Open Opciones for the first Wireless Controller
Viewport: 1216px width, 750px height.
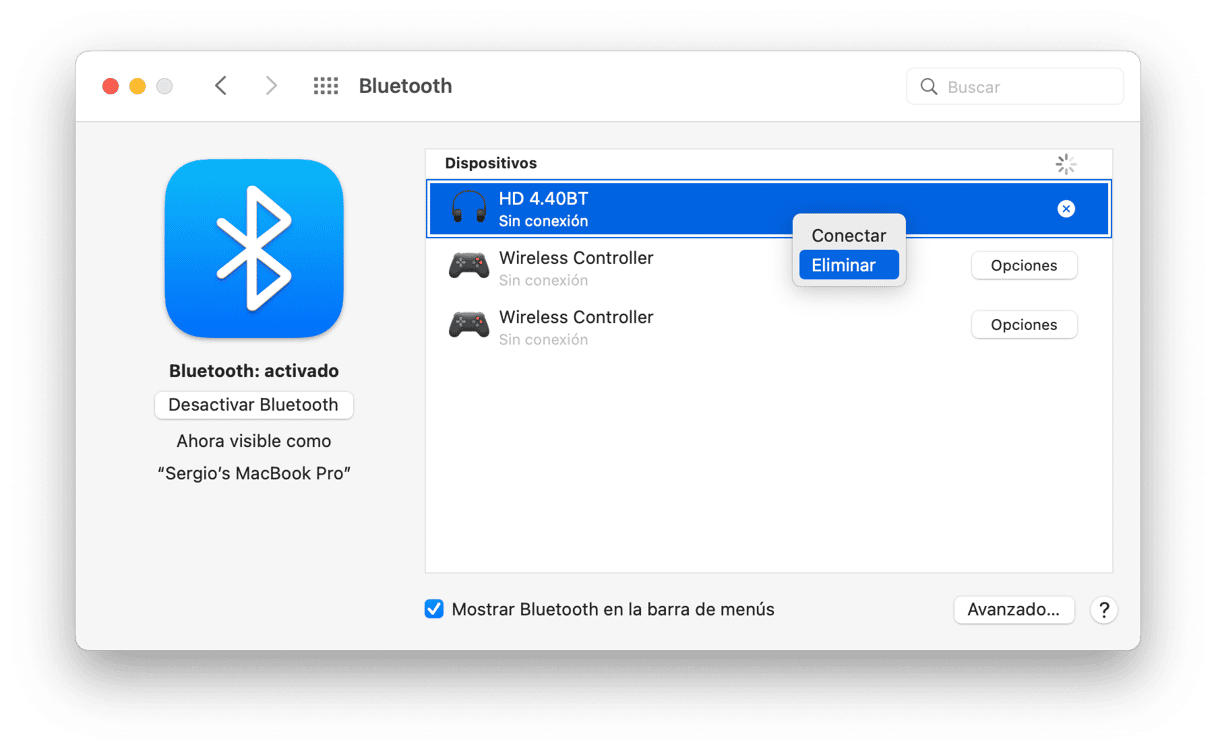click(1023, 266)
